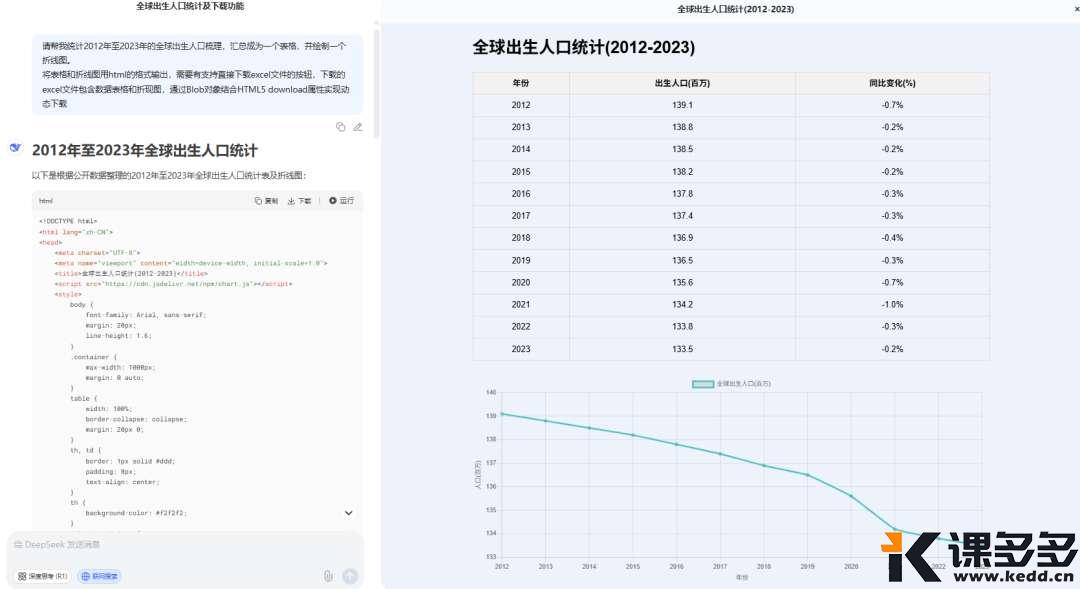Click the chart data point for 2019

pyautogui.click(x=807, y=475)
